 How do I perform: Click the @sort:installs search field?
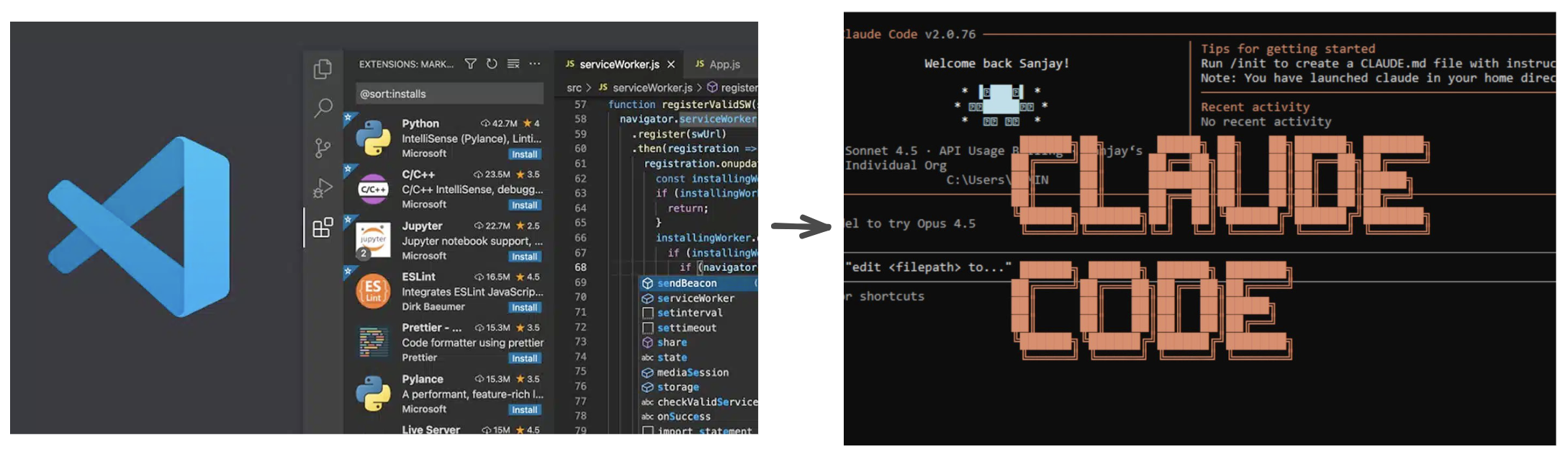(x=449, y=94)
